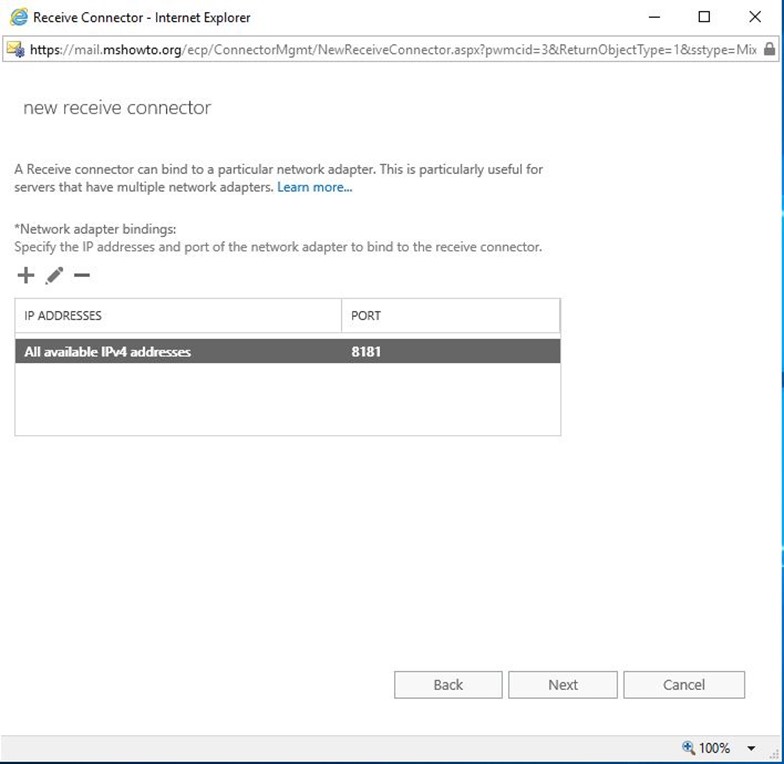Click the address bar URL
The image size is (784, 764).
coord(393,50)
